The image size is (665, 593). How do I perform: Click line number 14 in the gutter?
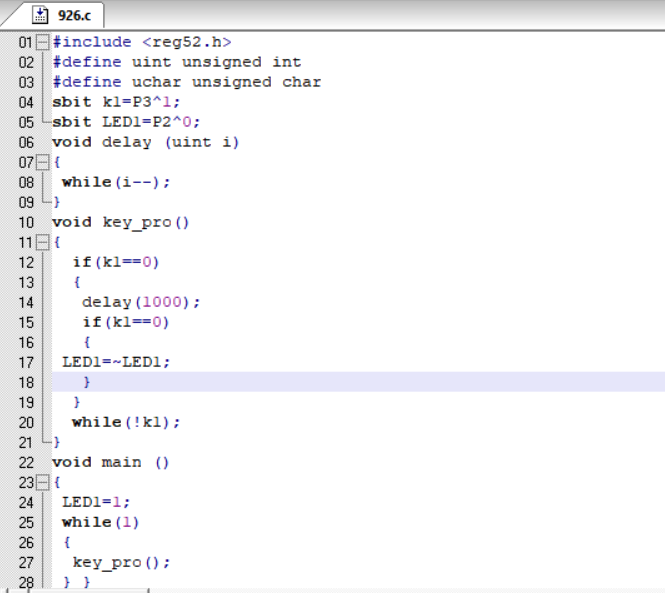click(26, 303)
